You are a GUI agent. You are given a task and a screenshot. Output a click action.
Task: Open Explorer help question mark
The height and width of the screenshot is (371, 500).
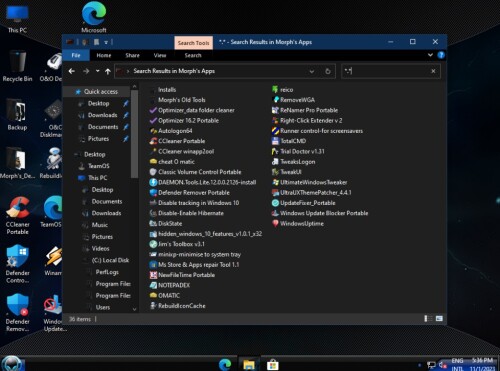[x=441, y=55]
